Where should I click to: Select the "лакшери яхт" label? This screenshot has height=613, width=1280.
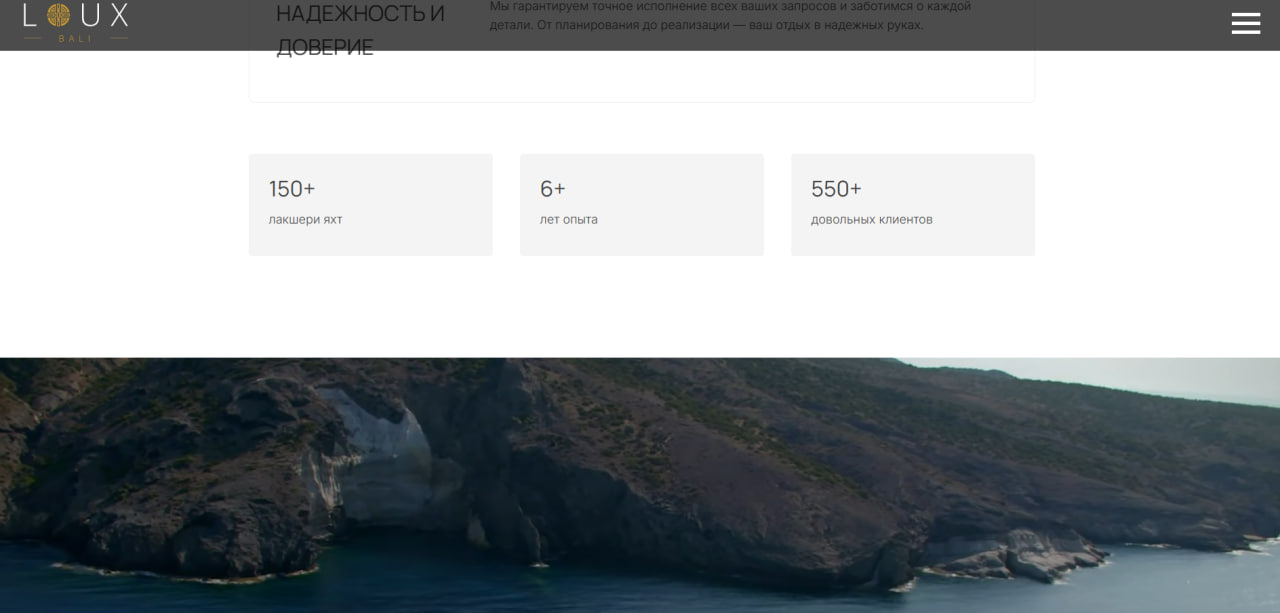pyautogui.click(x=305, y=219)
